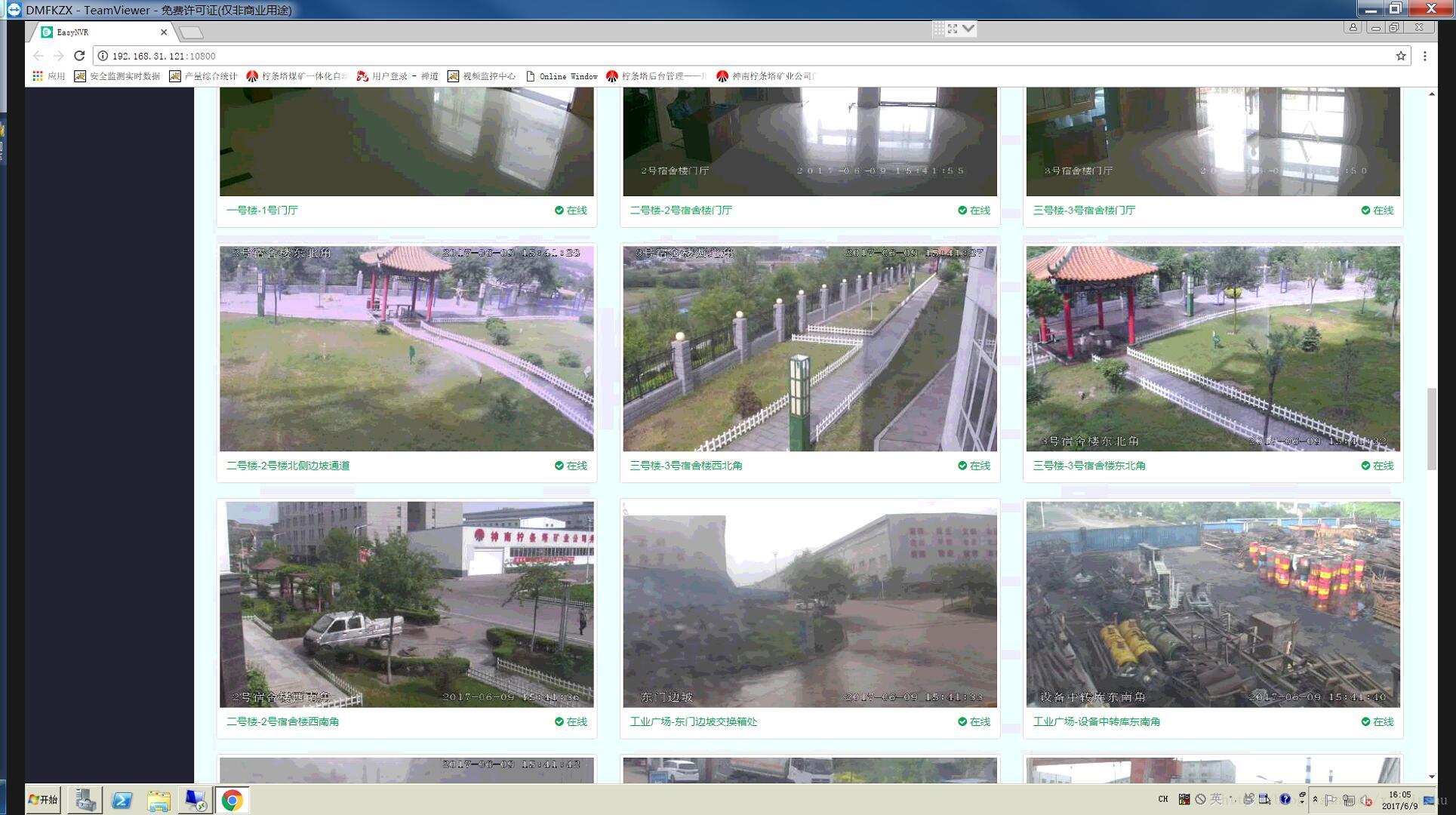The height and width of the screenshot is (815, 1456).
Task: Click the green online check icon for 一号楼-1号门厅
Action: [x=559, y=211]
